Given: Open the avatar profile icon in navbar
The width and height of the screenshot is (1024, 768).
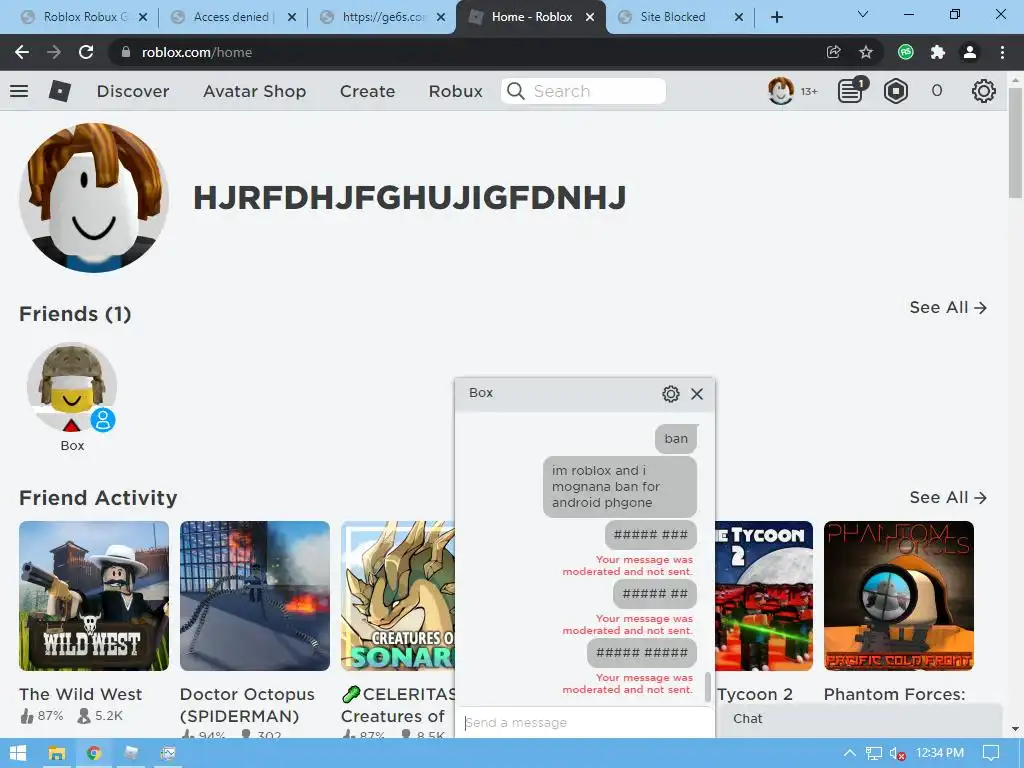Looking at the screenshot, I should click(780, 91).
